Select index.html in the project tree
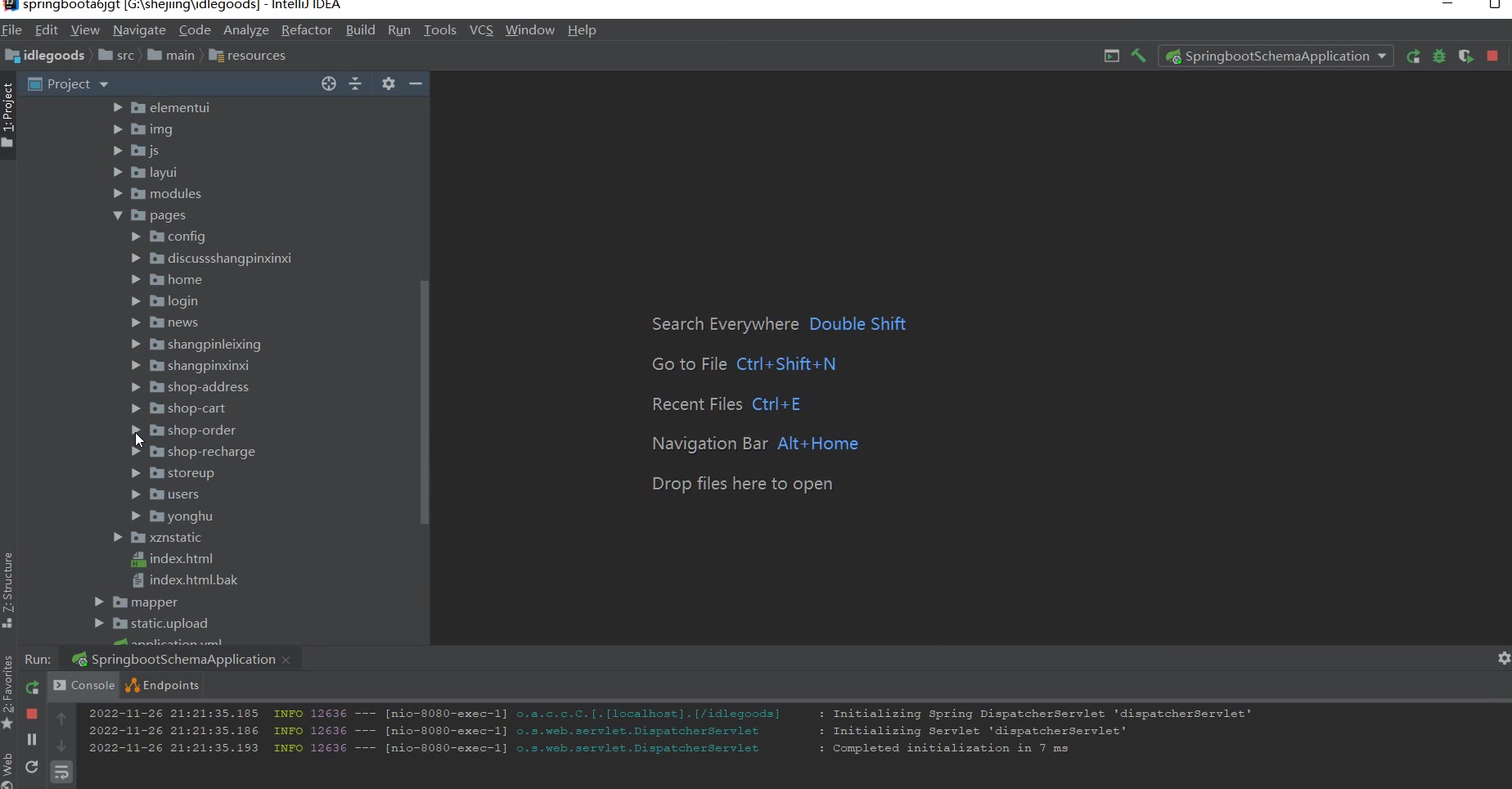 click(x=181, y=558)
